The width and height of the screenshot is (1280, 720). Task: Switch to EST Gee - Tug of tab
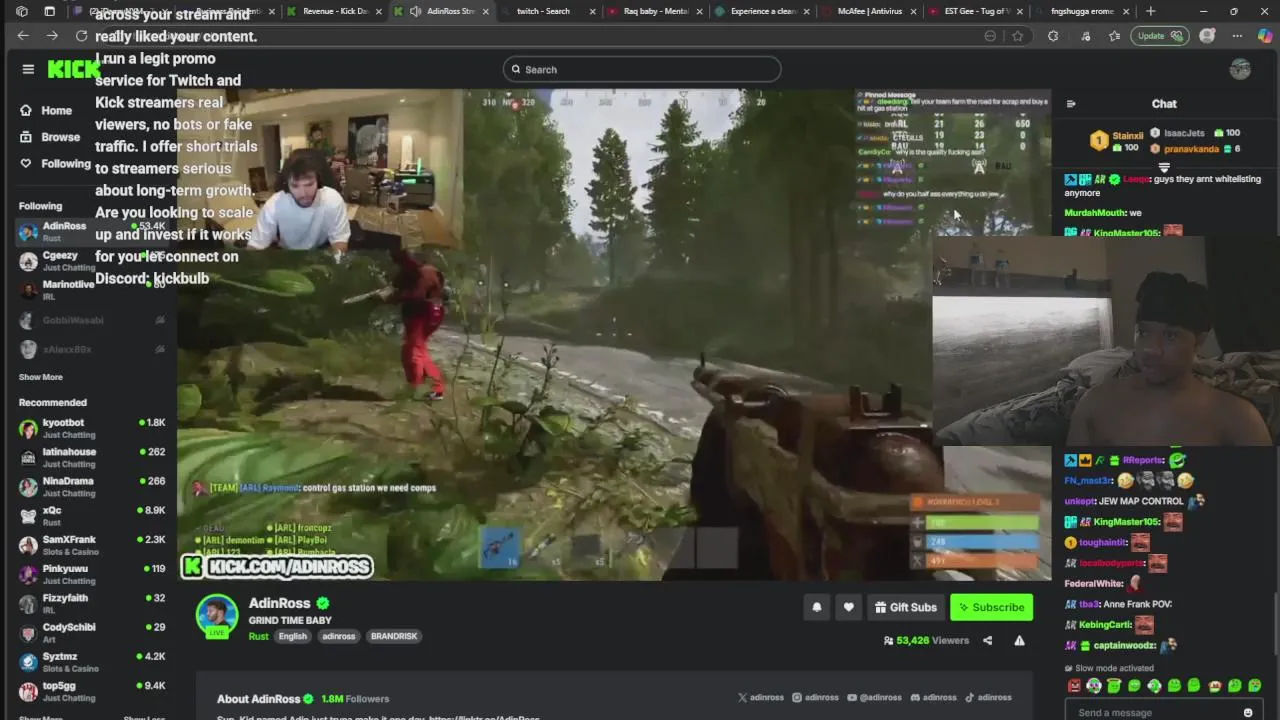point(977,11)
